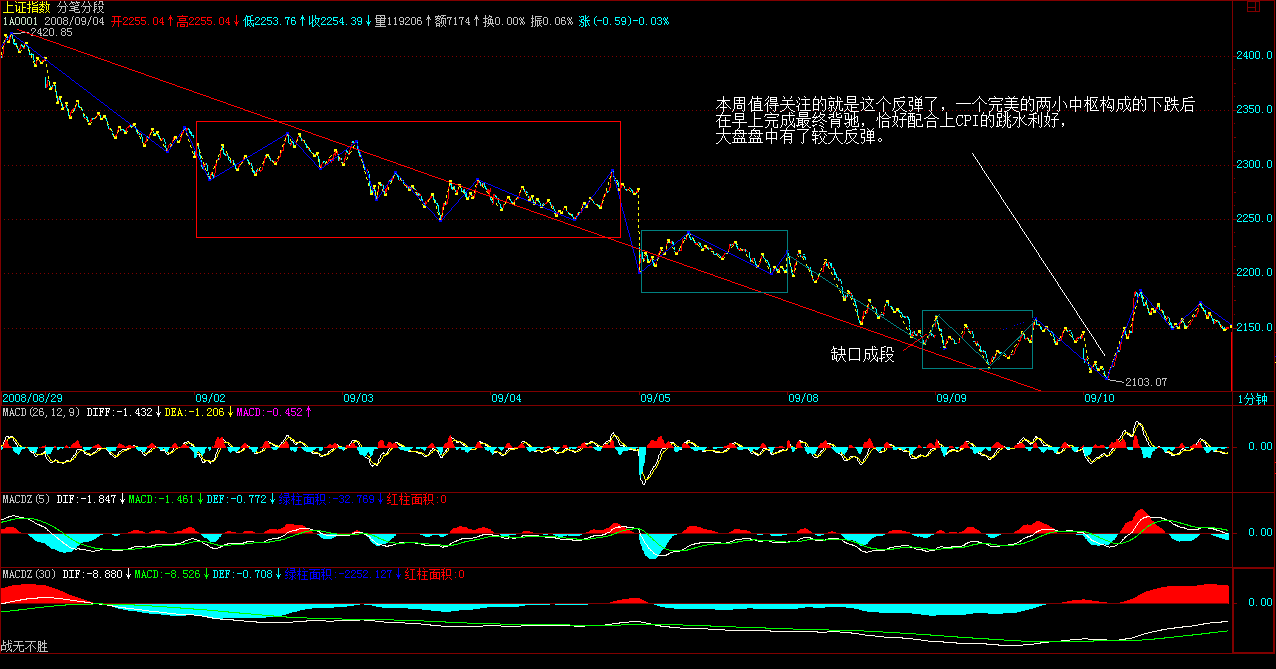Image resolution: width=1276 pixels, height=669 pixels.
Task: Click the 2103.07 low price label
Action: click(1145, 382)
